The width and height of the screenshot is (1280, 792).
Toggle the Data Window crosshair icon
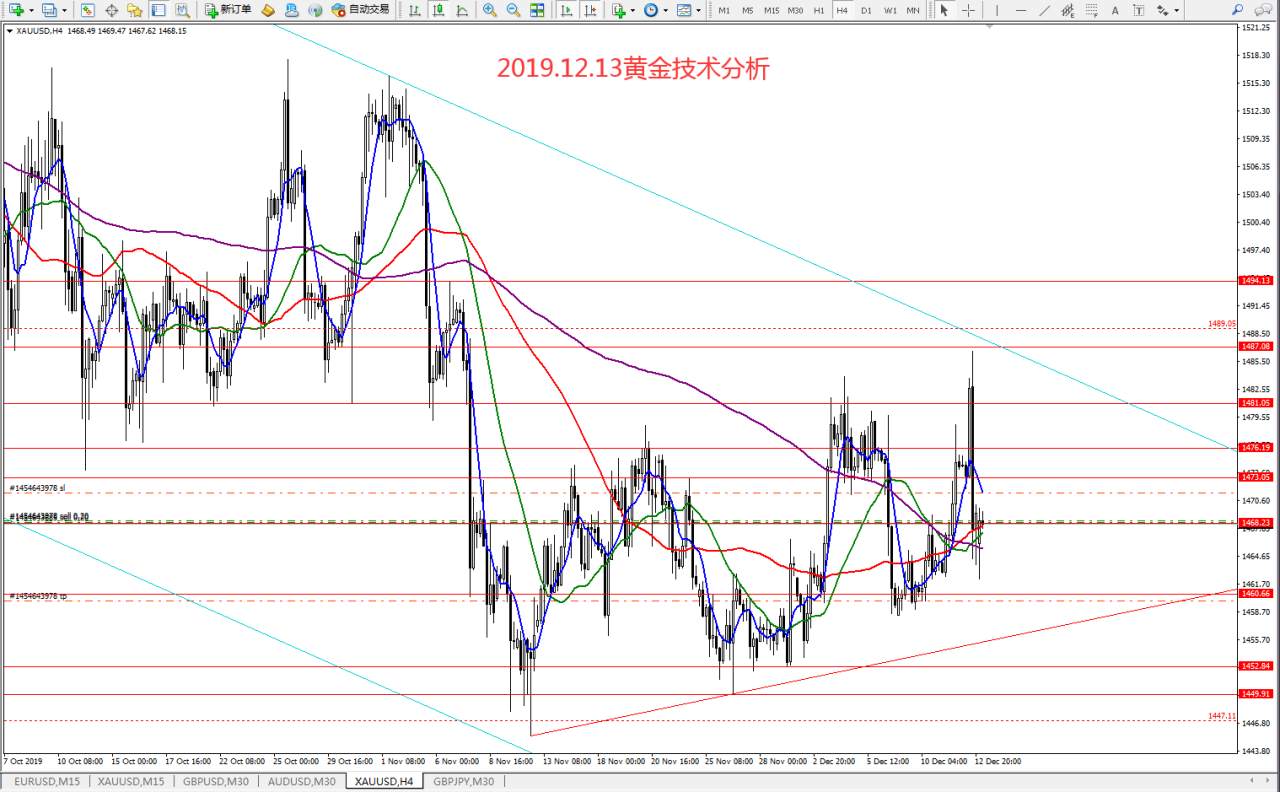(x=111, y=10)
